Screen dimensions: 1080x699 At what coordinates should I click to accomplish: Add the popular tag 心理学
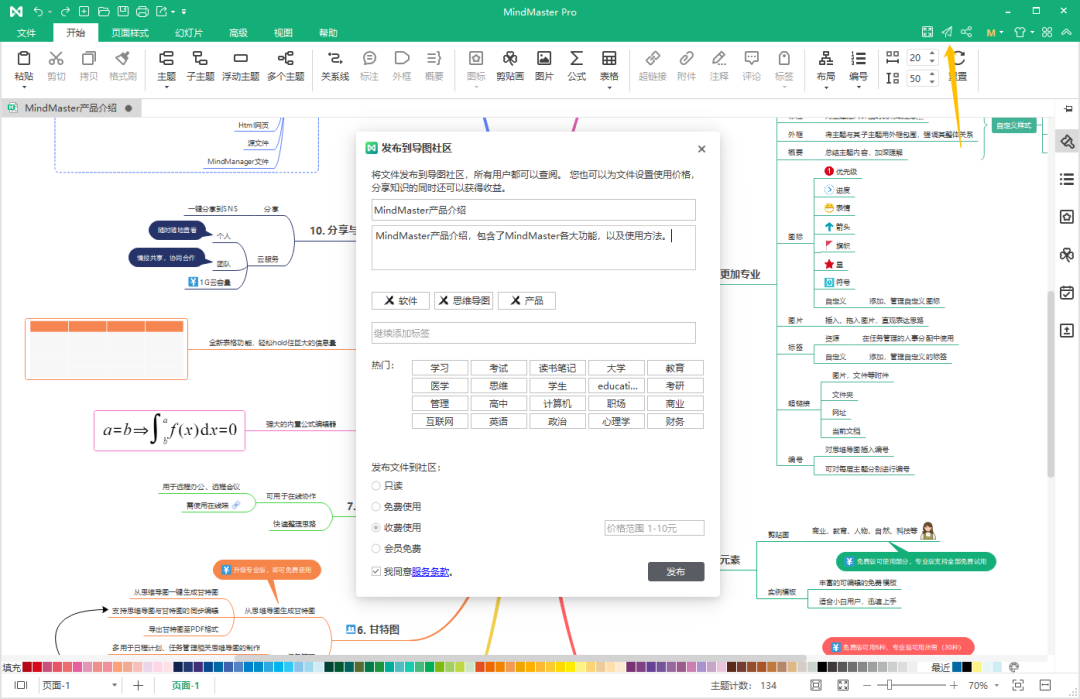[616, 421]
